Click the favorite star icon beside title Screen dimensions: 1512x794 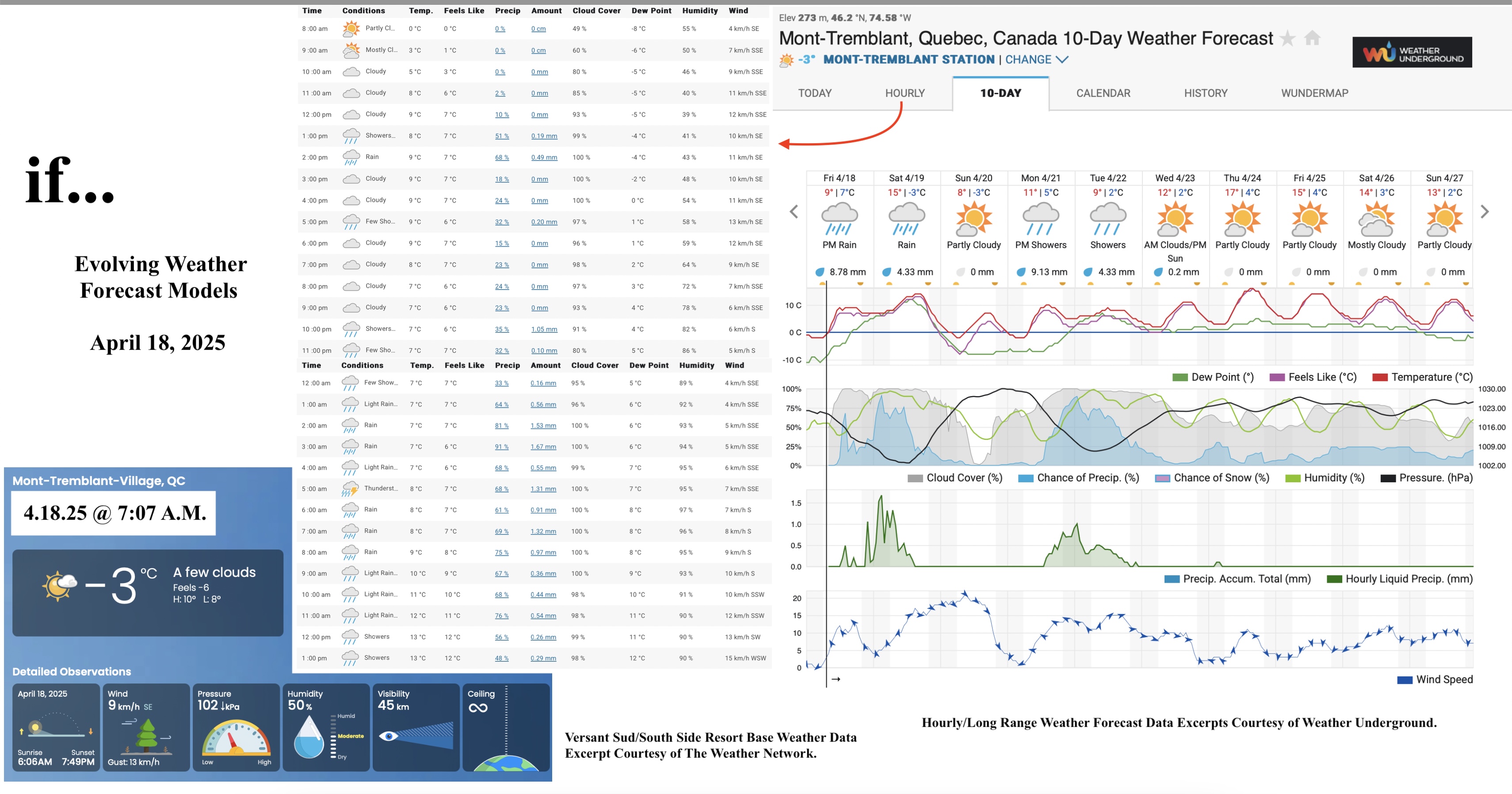(1287, 39)
